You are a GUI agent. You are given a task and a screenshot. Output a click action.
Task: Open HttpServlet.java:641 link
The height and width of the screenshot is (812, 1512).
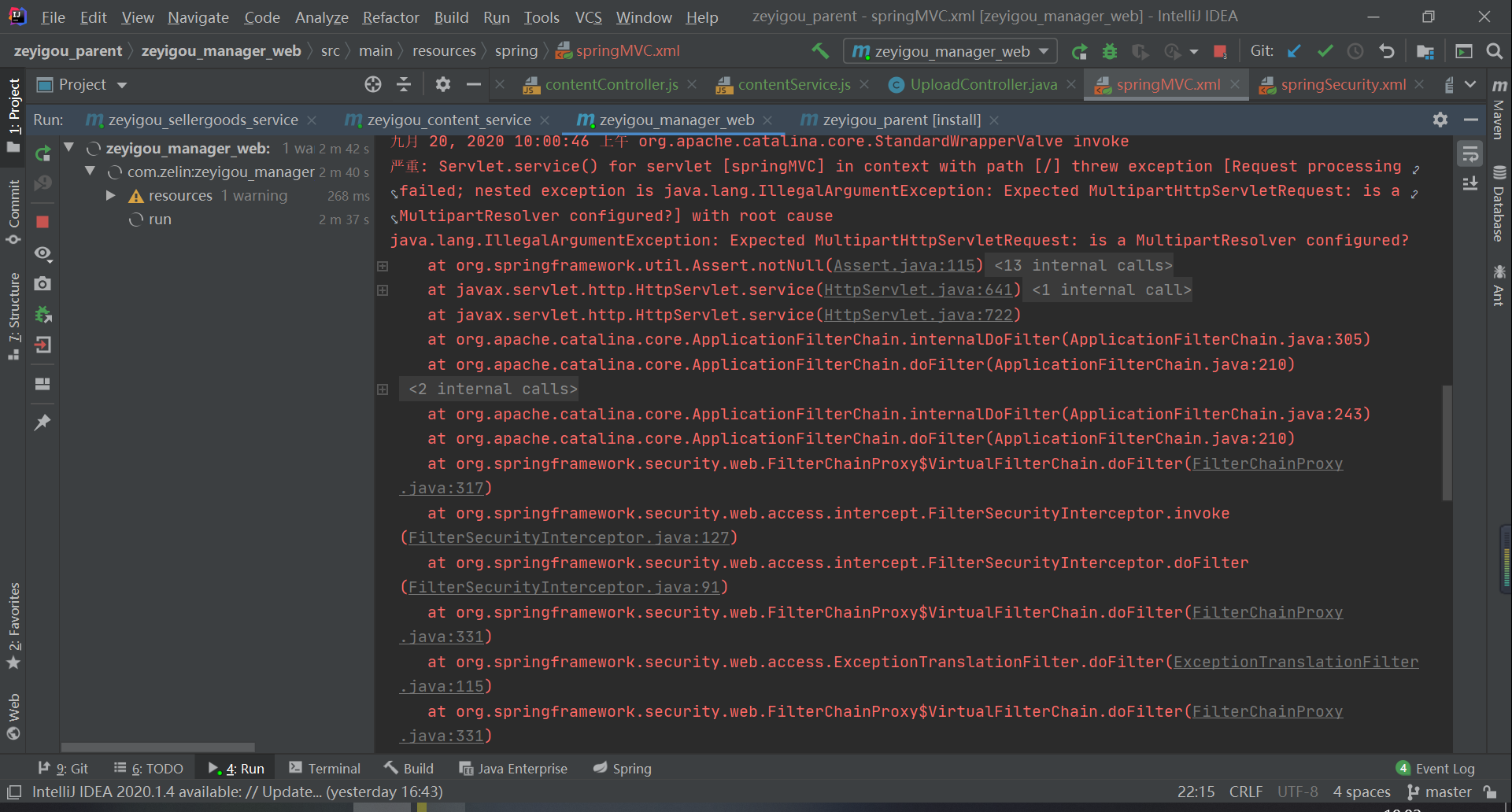[918, 290]
